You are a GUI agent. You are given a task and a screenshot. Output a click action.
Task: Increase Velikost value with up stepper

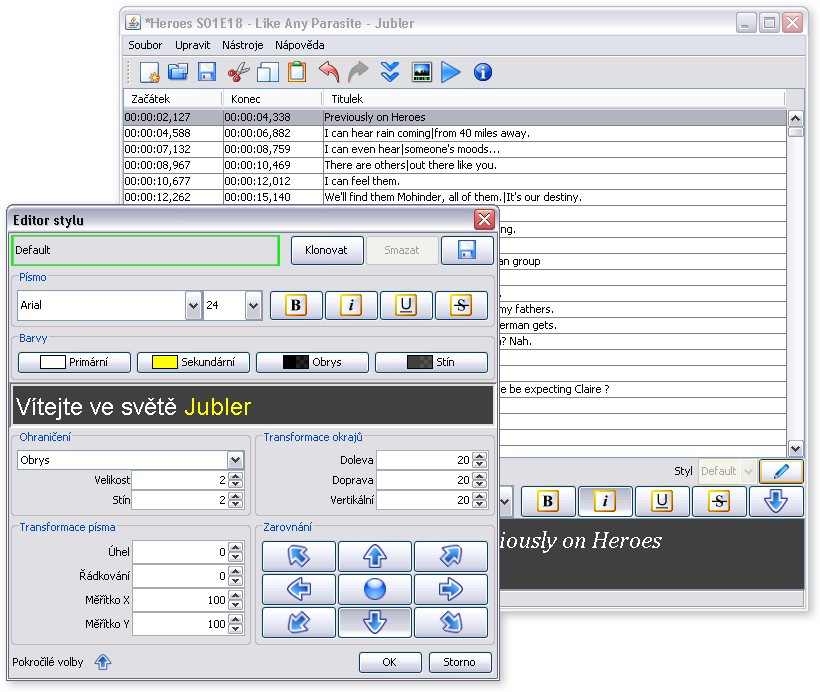coord(235,476)
